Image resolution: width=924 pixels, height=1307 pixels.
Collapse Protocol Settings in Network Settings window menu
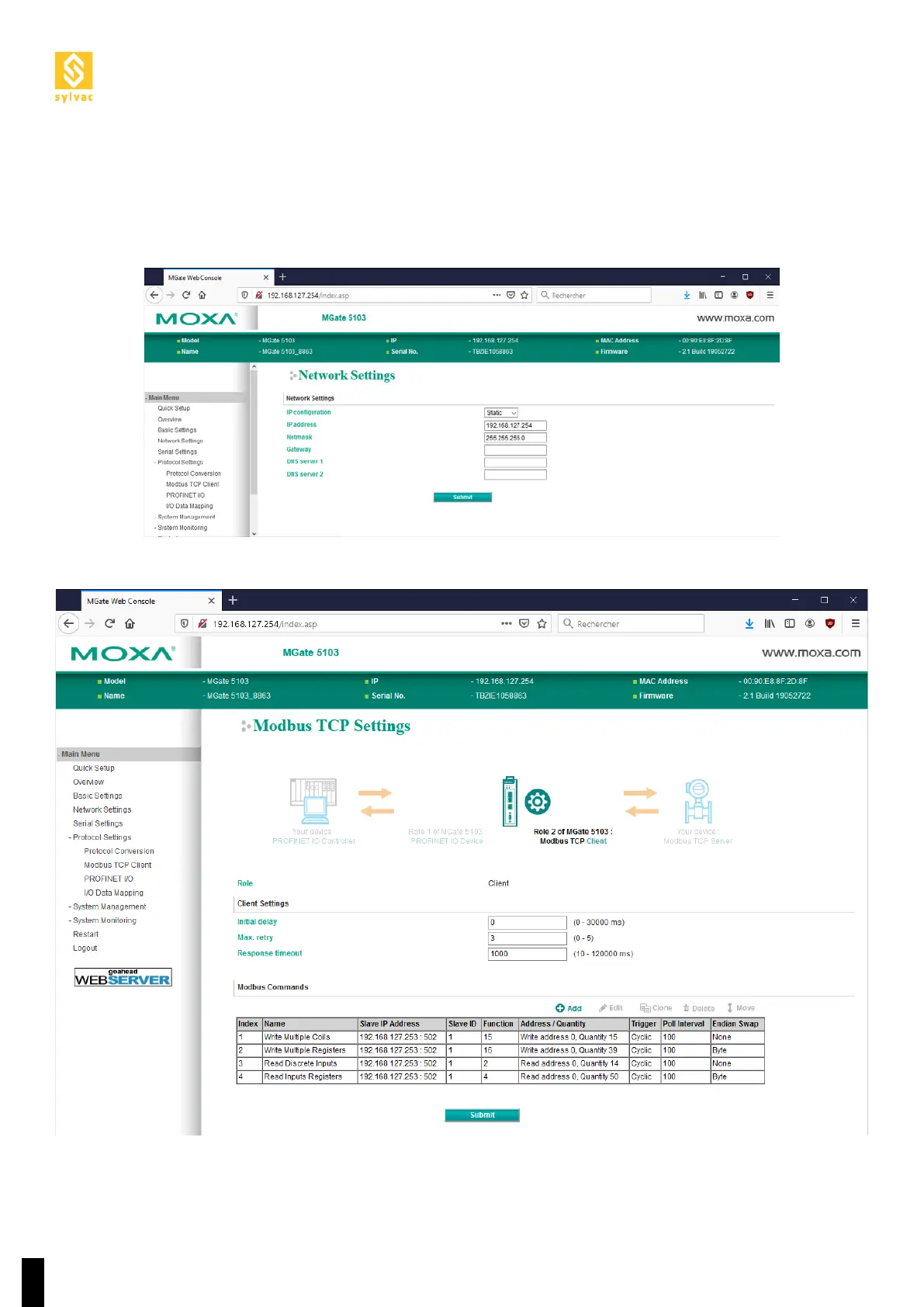pyautogui.click(x=178, y=463)
